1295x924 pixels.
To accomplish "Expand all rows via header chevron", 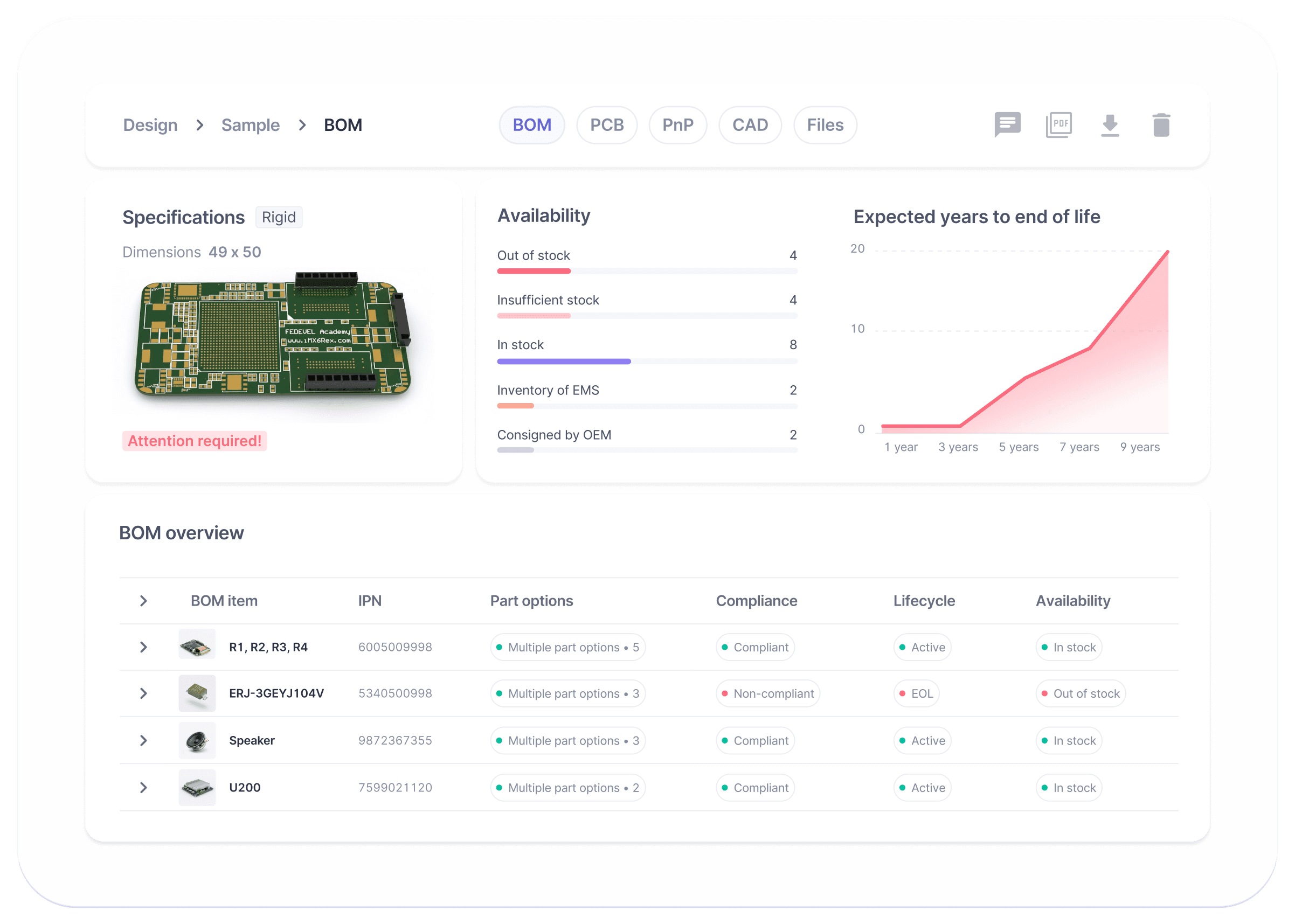I will click(x=143, y=601).
